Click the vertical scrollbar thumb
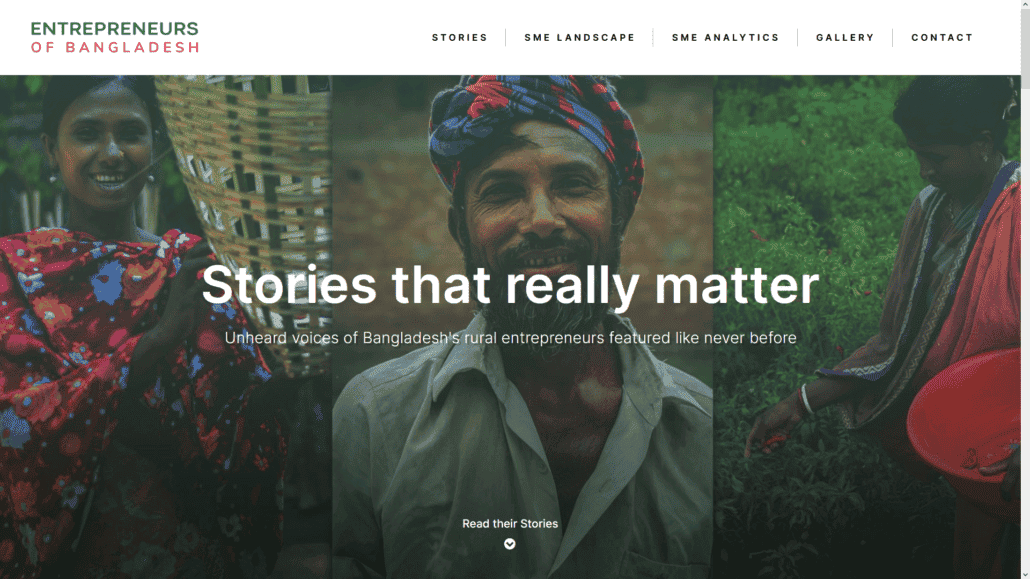The height and width of the screenshot is (579, 1030). (1025, 50)
